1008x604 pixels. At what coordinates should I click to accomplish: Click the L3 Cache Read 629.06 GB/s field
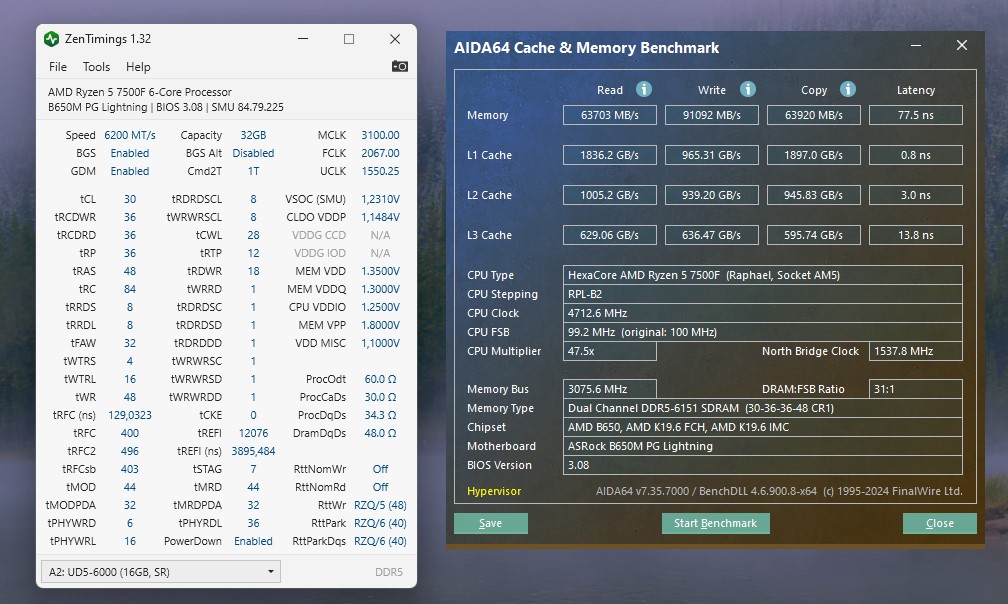pos(609,235)
